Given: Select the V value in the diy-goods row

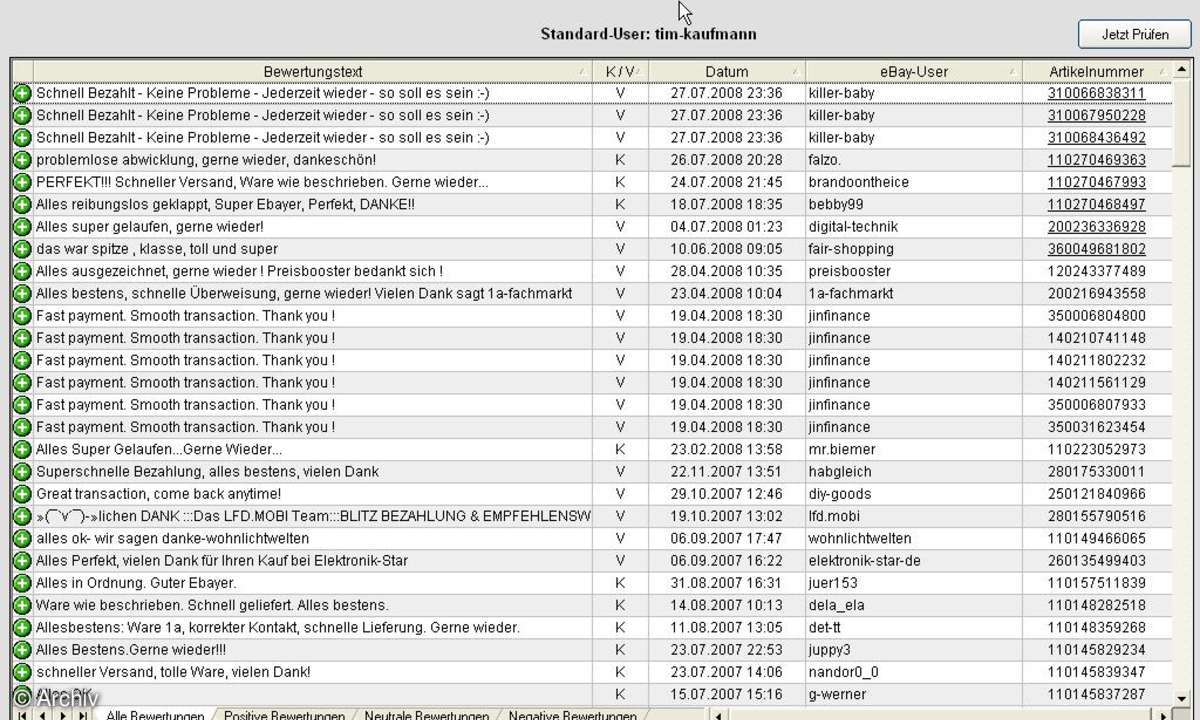Looking at the screenshot, I should point(620,494).
